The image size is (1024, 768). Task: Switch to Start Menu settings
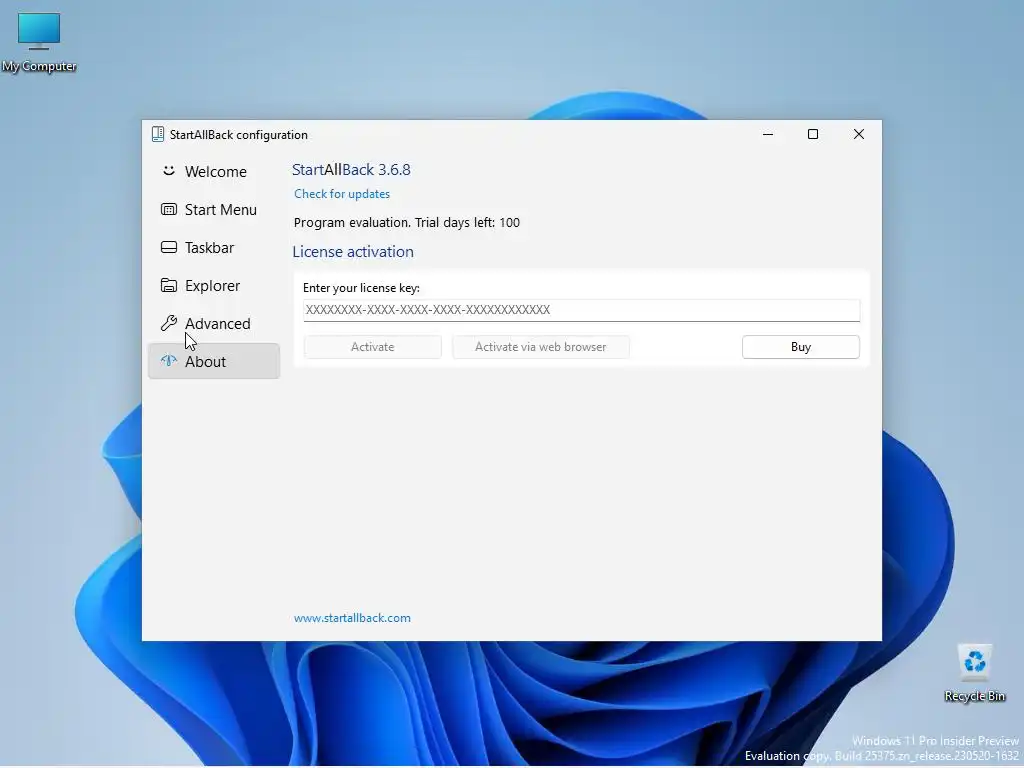point(214,210)
